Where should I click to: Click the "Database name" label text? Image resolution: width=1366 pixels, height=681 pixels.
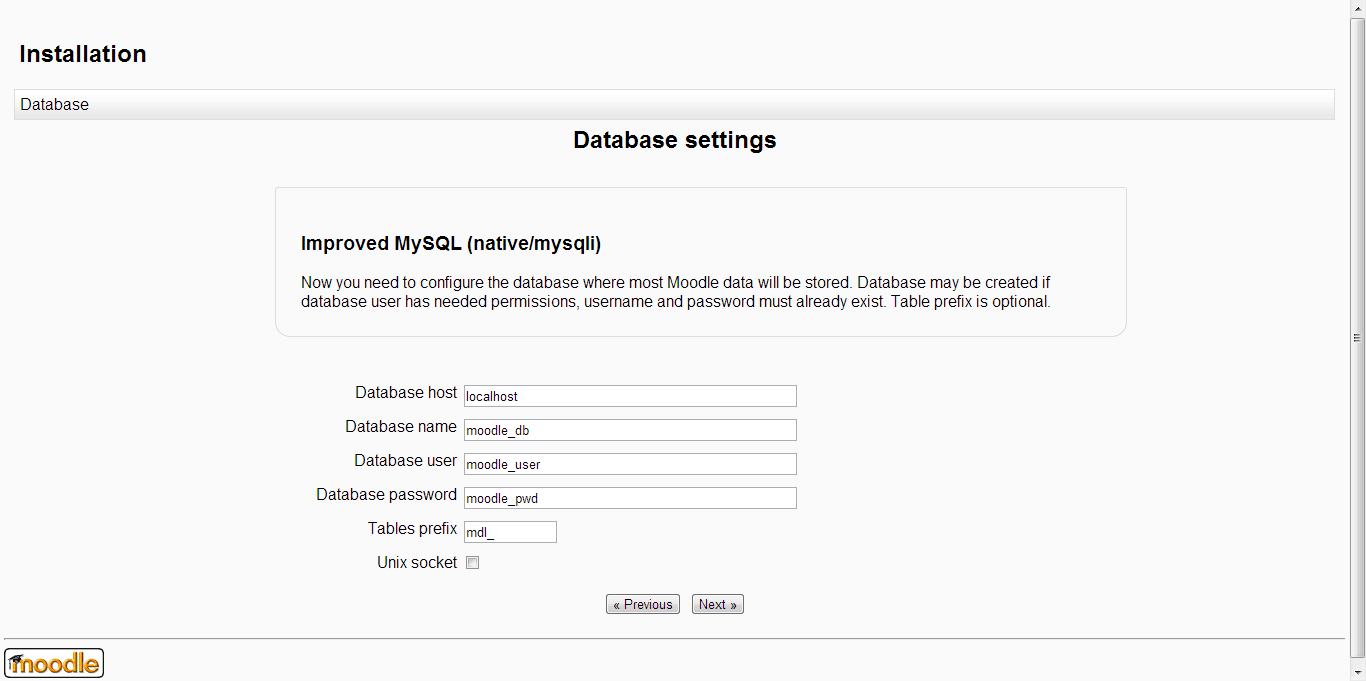401,427
